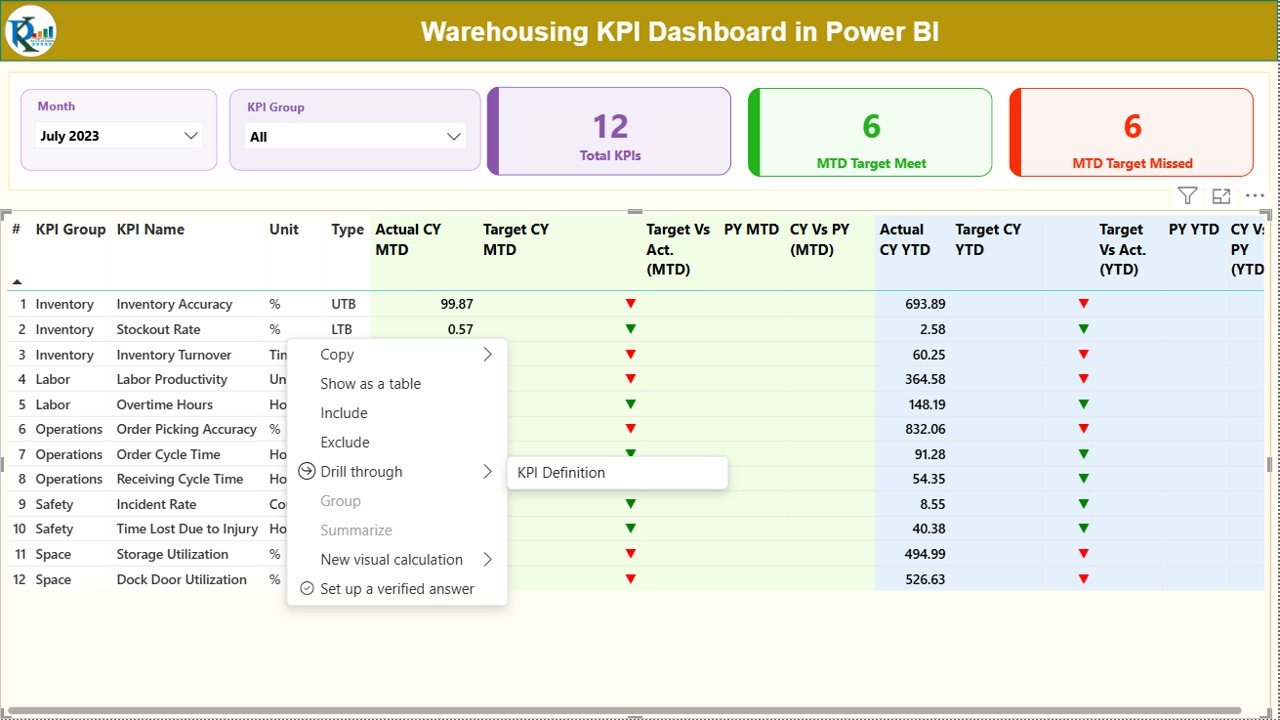The height and width of the screenshot is (720, 1280).
Task: Click the Total KPIs card showing 12
Action: pyautogui.click(x=609, y=131)
